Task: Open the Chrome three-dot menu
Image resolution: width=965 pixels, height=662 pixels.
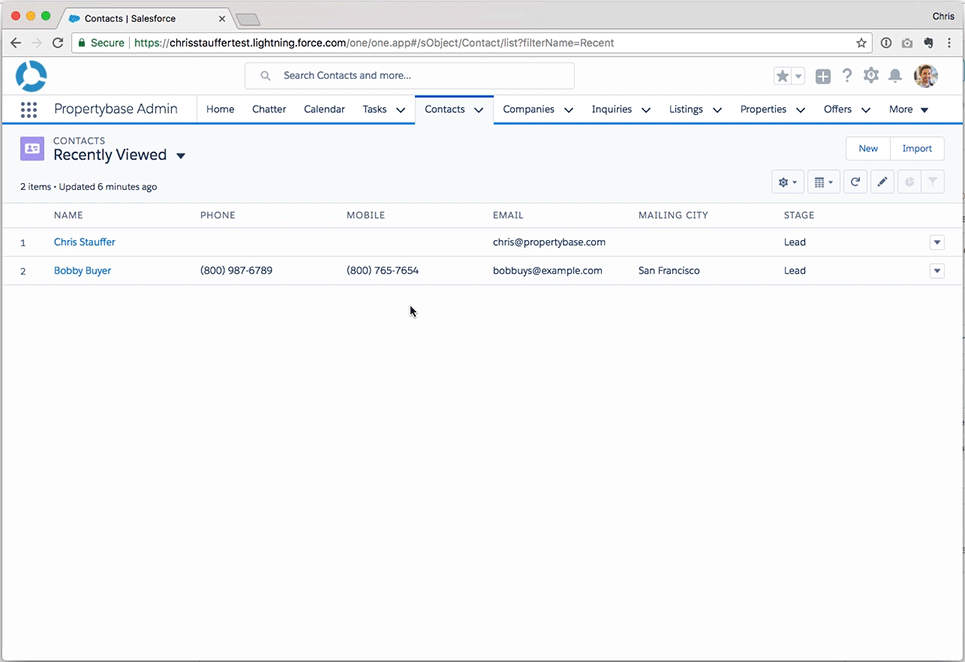Action: [950, 43]
